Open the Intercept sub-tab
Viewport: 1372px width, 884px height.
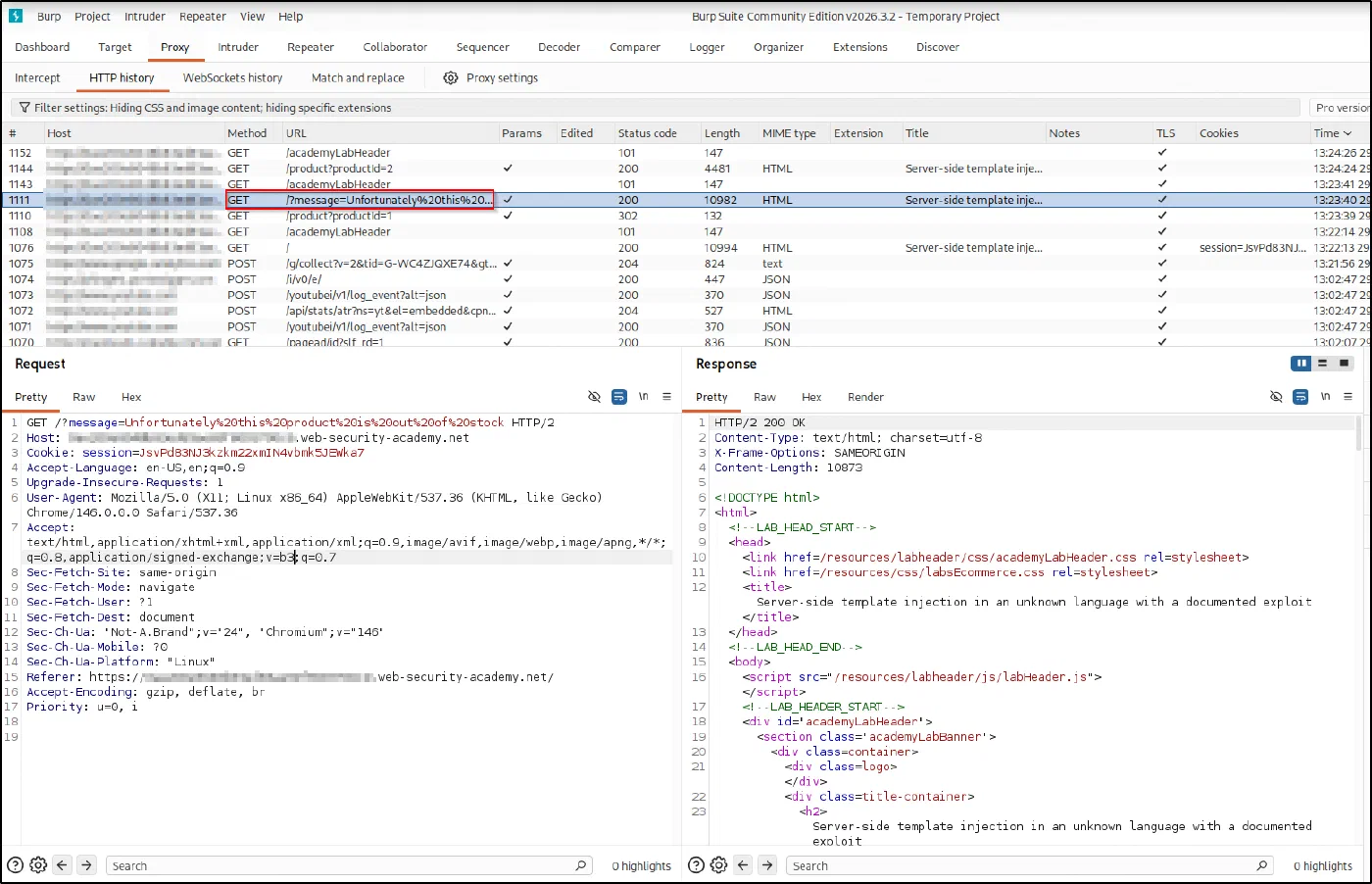coord(37,78)
